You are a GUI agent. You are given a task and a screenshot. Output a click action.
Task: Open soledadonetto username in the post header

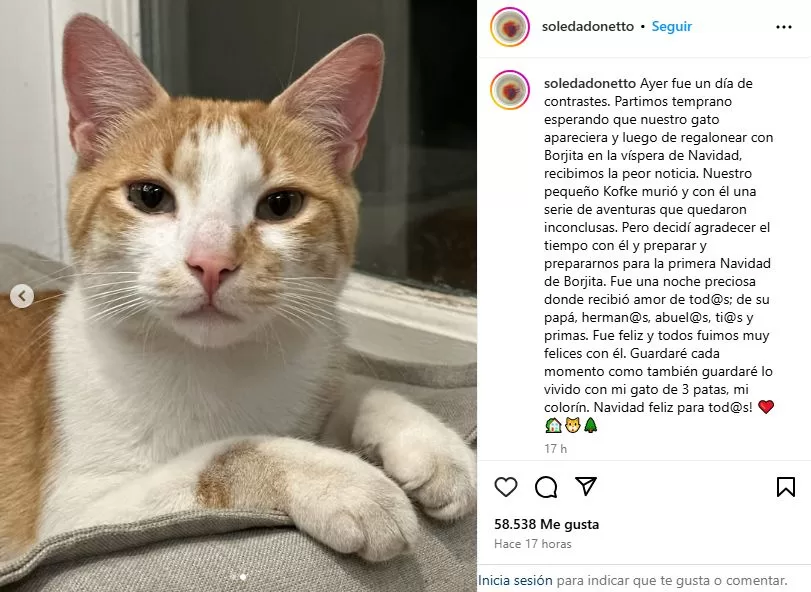pos(588,26)
